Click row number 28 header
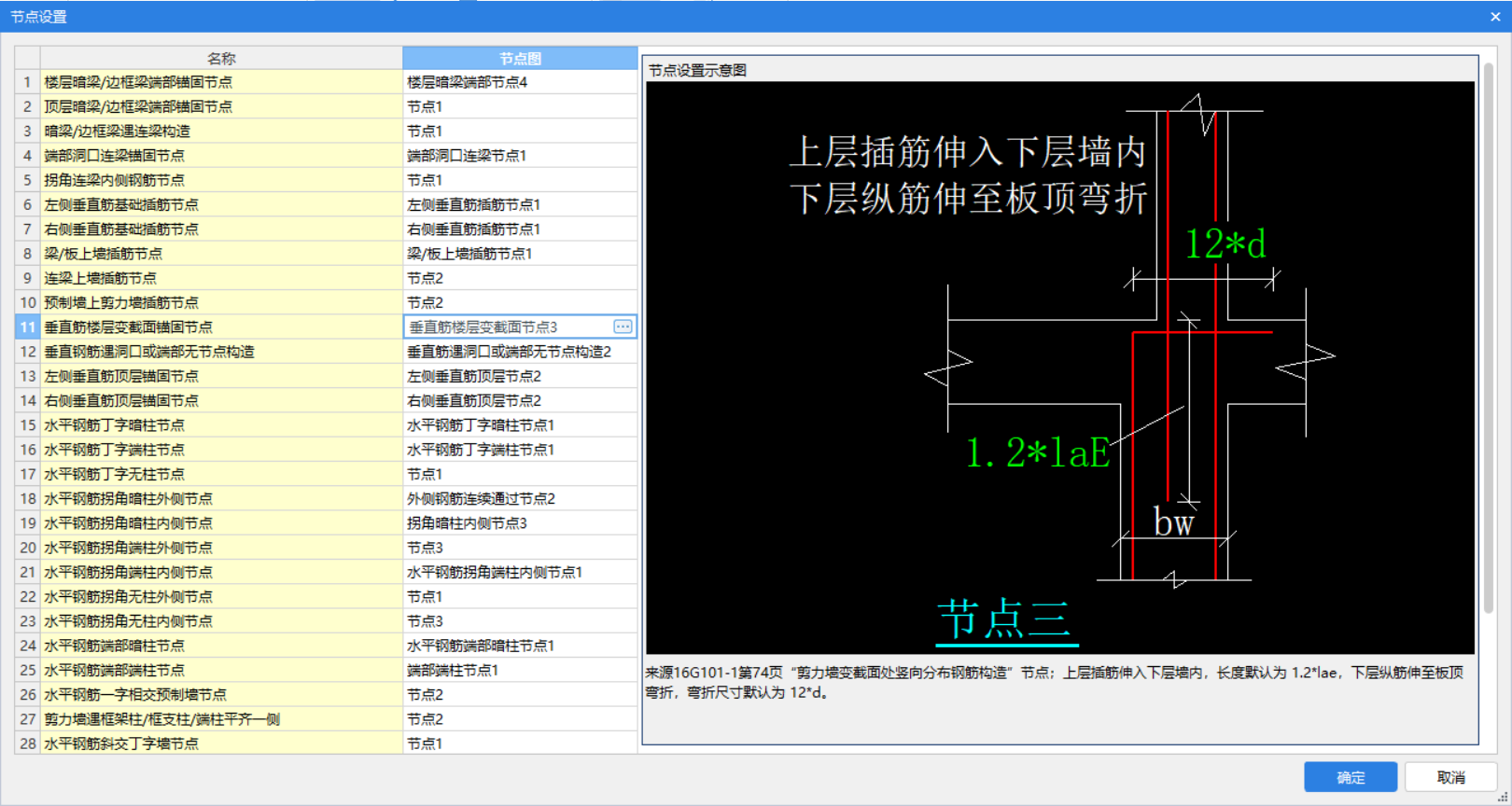The width and height of the screenshot is (1512, 806). tap(27, 743)
